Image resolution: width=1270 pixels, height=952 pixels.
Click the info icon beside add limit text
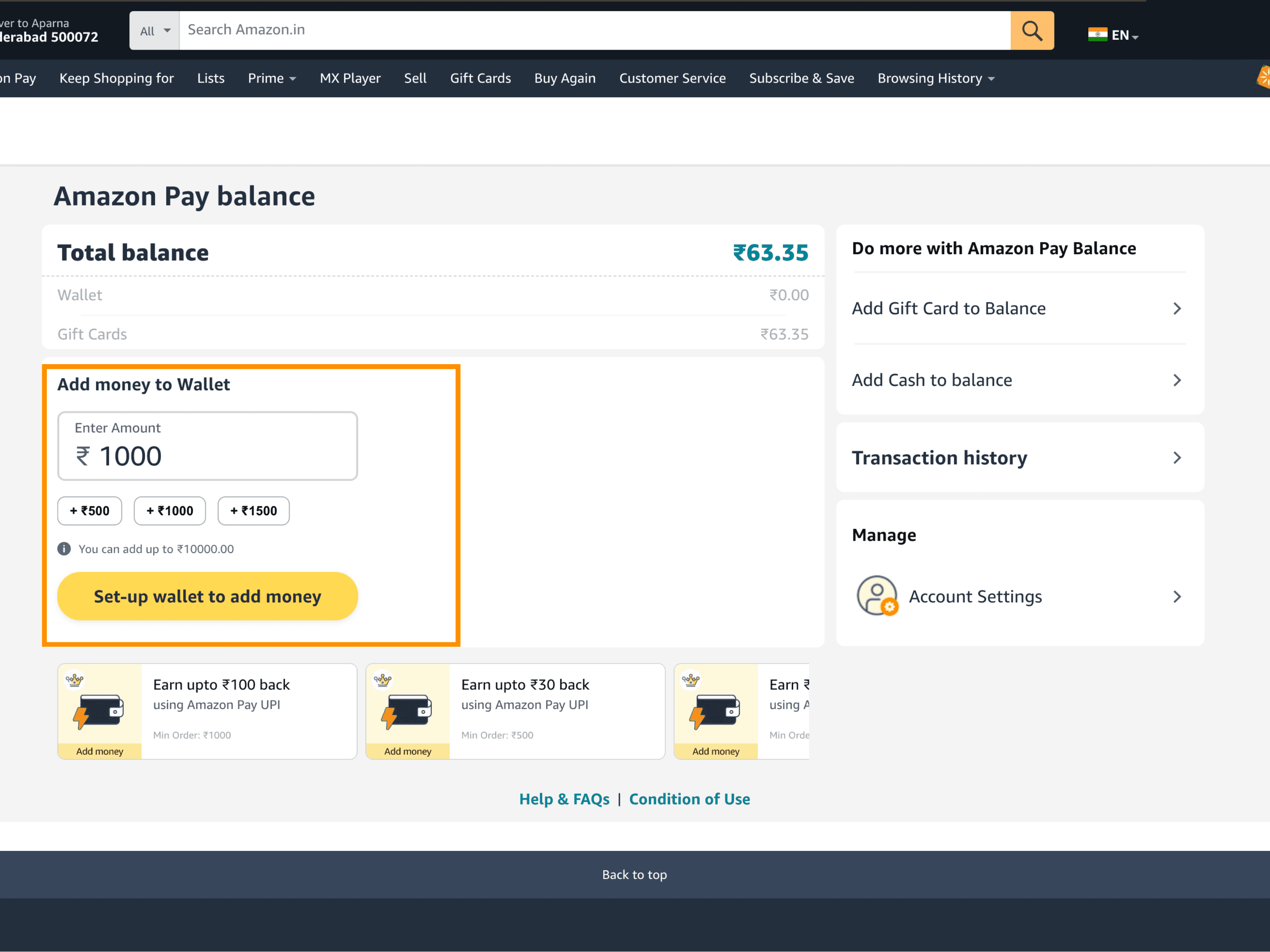coord(64,549)
